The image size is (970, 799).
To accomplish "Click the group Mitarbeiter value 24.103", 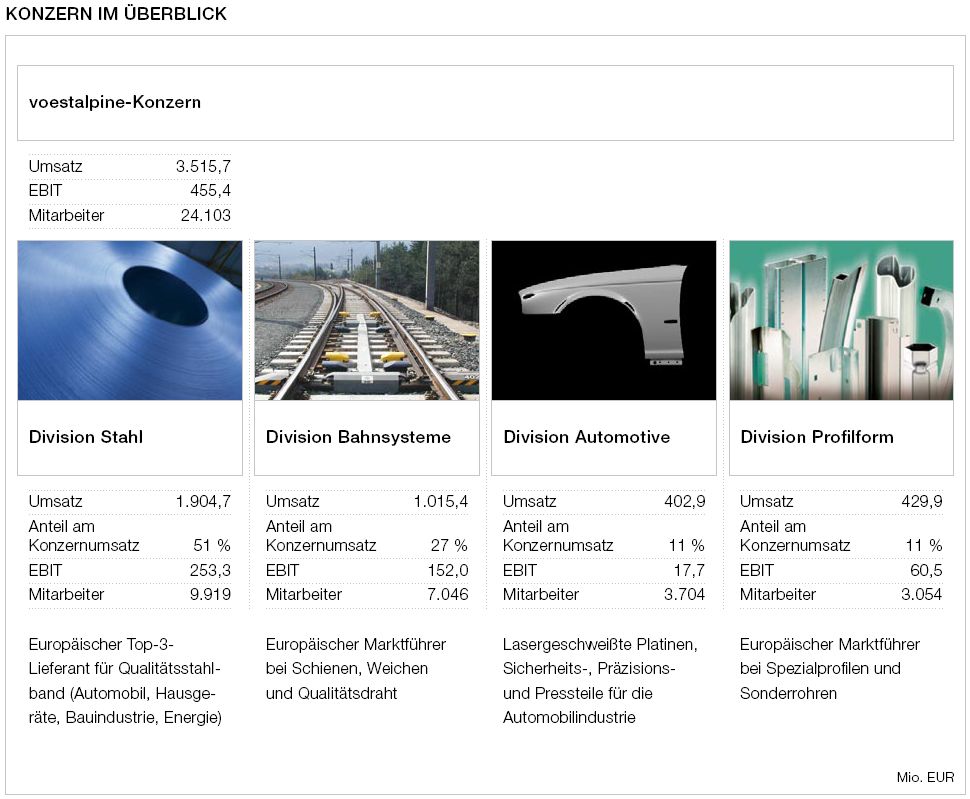I will 205,215.
